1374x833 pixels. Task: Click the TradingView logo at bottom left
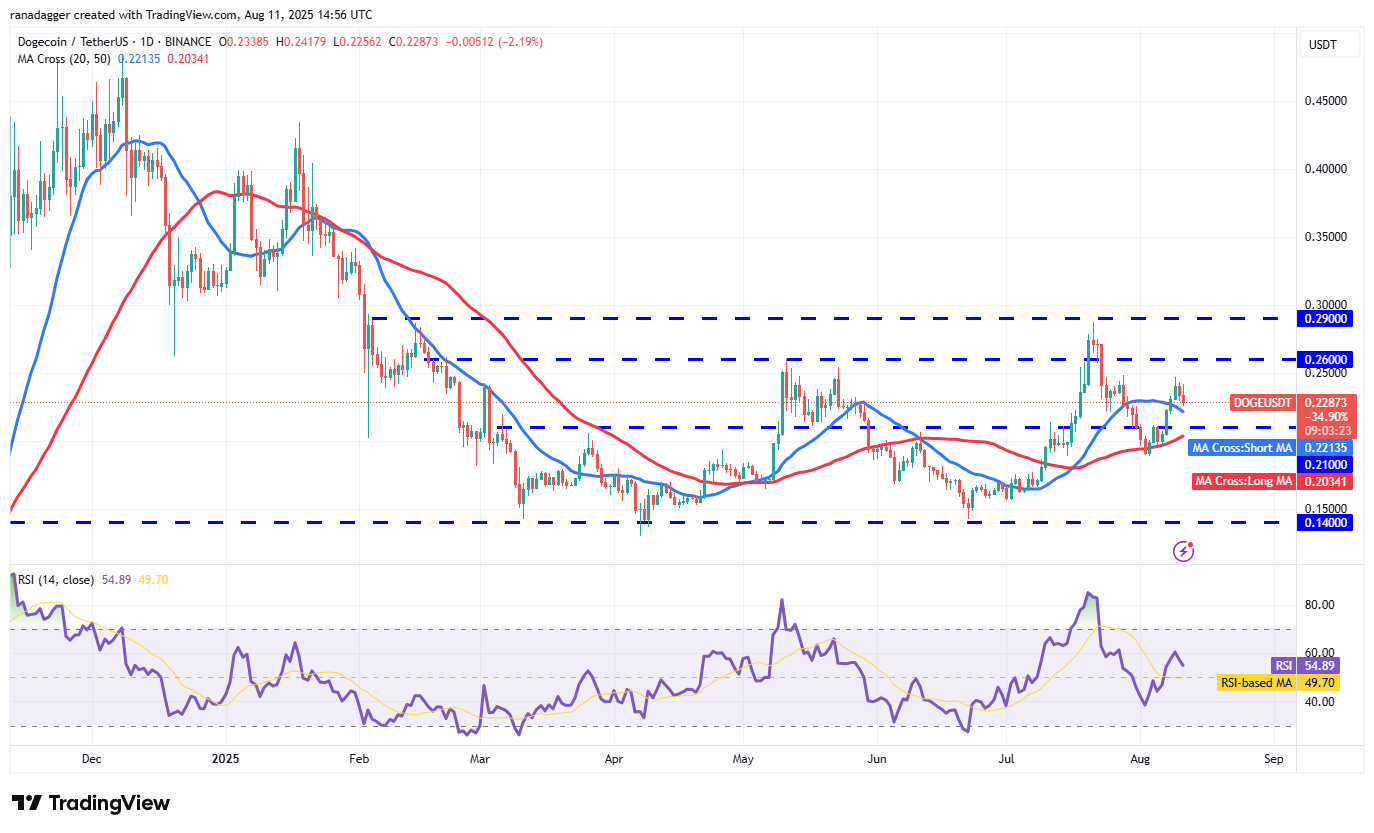tap(91, 803)
